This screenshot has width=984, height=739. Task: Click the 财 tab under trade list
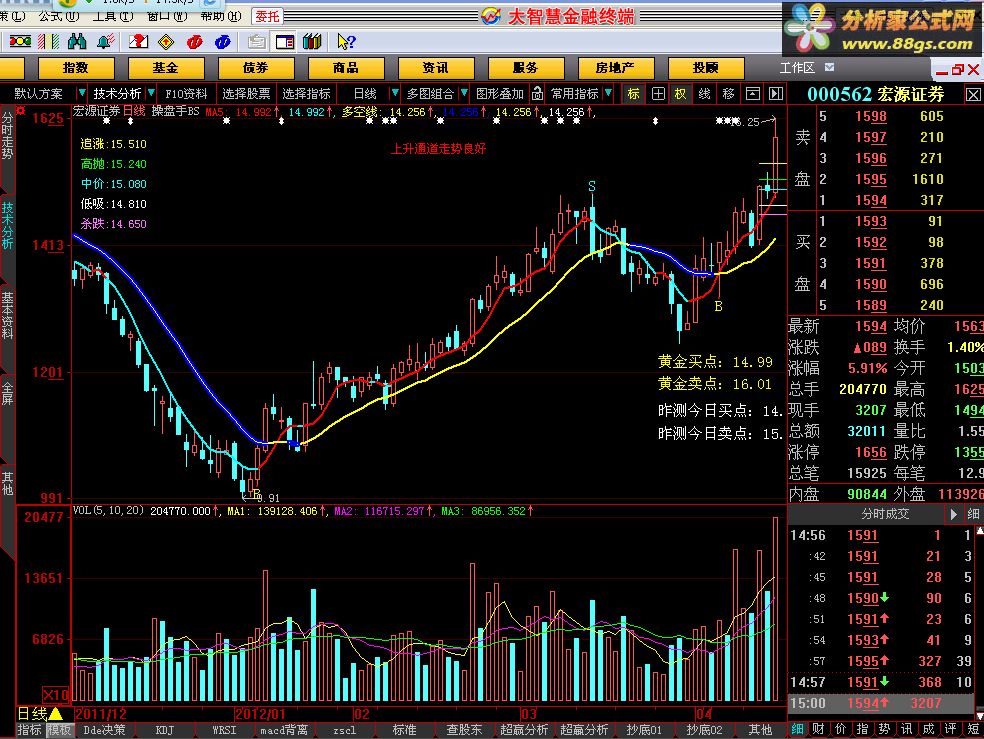point(818,729)
